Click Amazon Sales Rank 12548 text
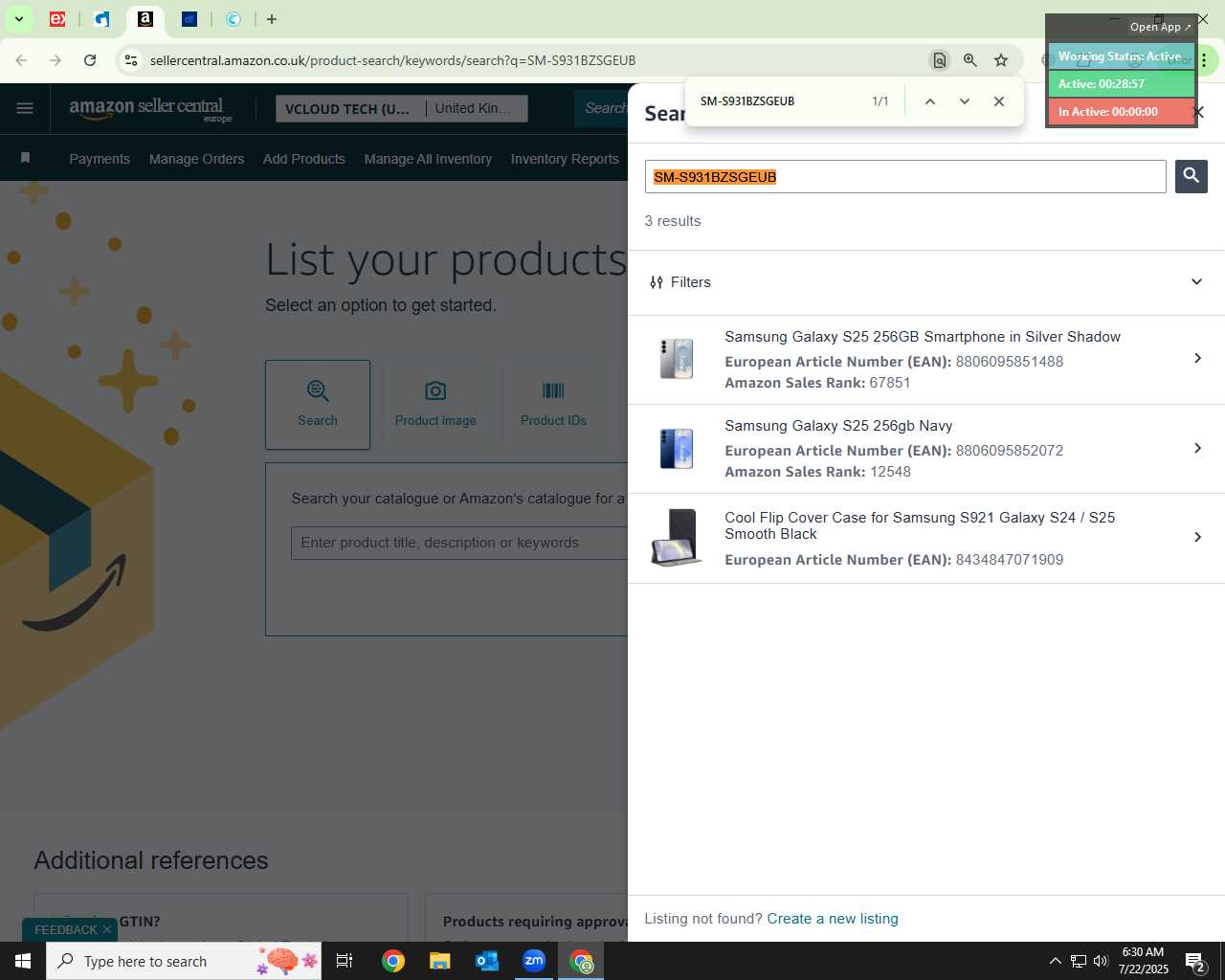This screenshot has height=980, width=1225. click(817, 472)
